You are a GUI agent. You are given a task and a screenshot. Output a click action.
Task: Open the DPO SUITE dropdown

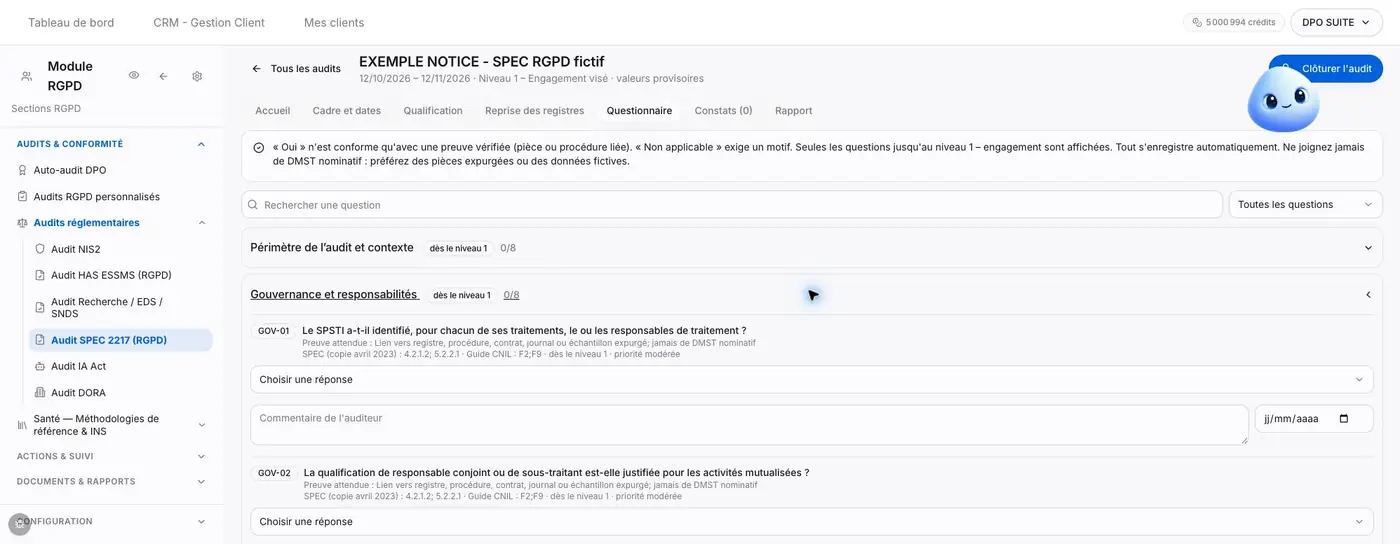[x=1336, y=22]
